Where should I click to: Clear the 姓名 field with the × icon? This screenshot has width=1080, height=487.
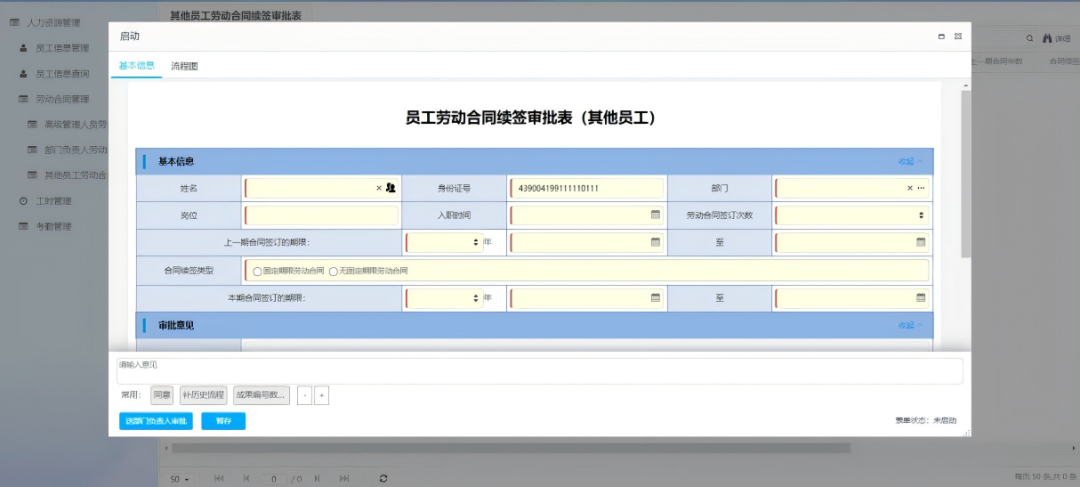pyautogui.click(x=379, y=188)
